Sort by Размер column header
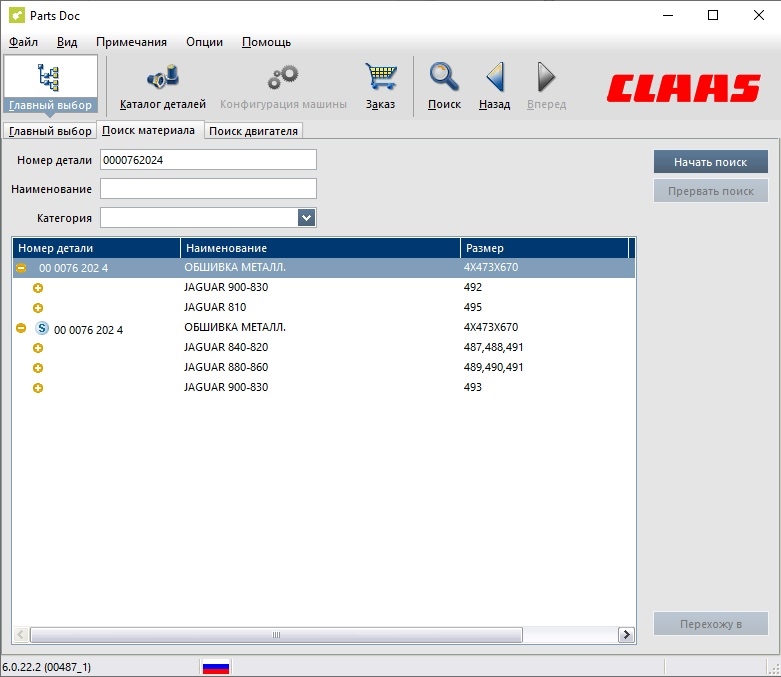The height and width of the screenshot is (677, 781). pyautogui.click(x=544, y=248)
